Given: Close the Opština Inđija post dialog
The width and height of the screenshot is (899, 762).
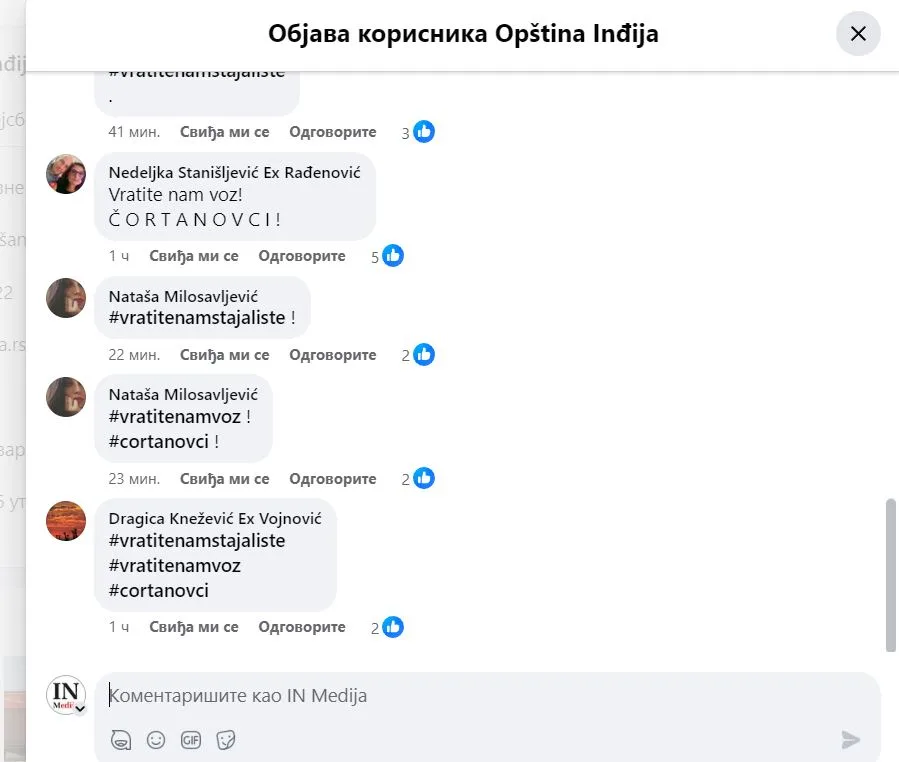Looking at the screenshot, I should point(858,34).
